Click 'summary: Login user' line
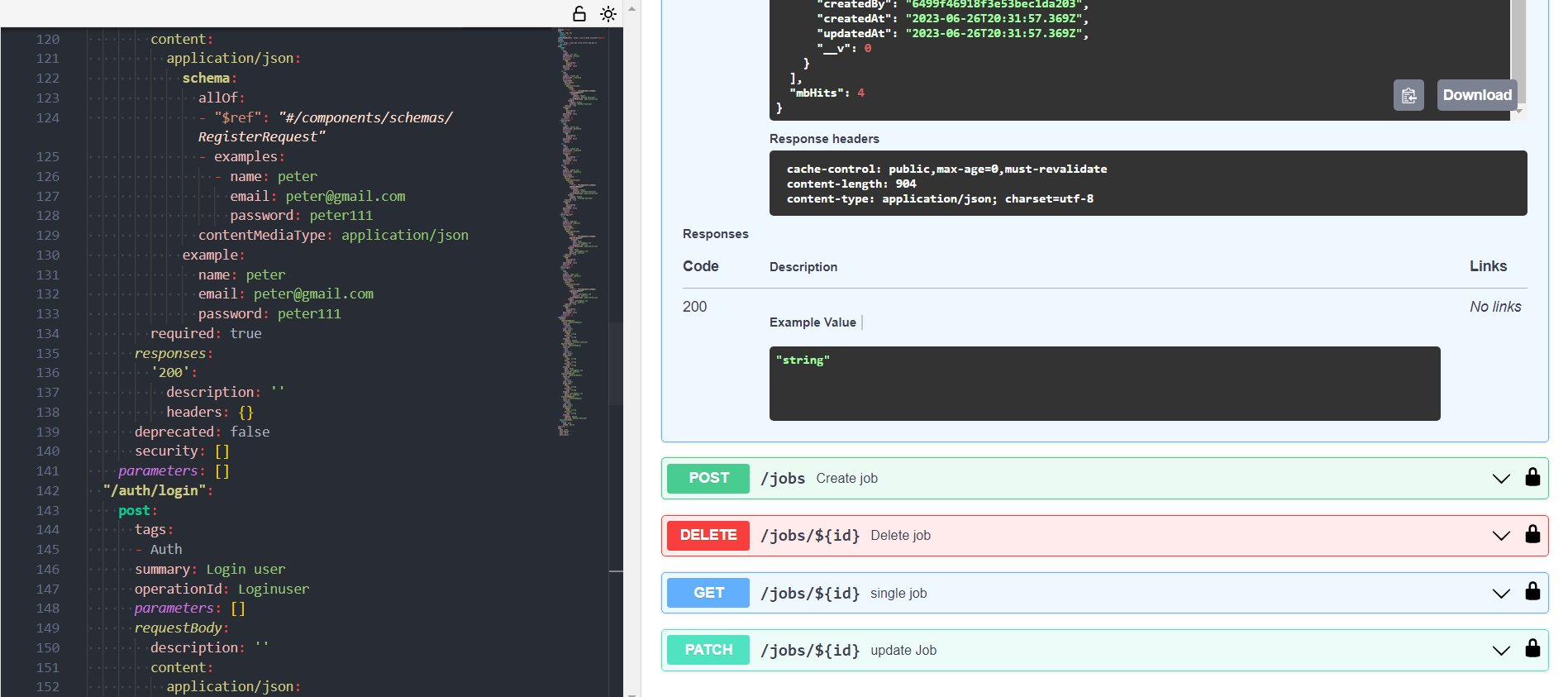Image resolution: width=1568 pixels, height=697 pixels. pyautogui.click(x=210, y=569)
